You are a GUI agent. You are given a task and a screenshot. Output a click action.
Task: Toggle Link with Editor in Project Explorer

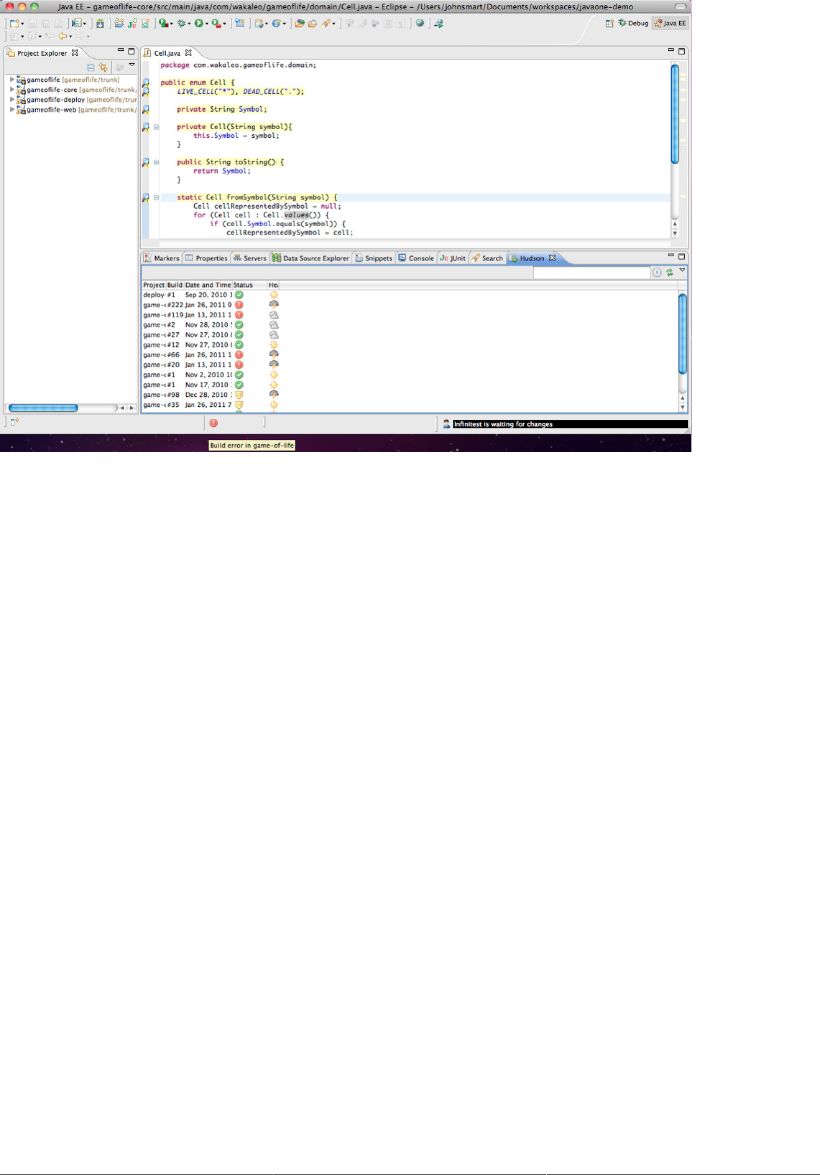tap(103, 67)
